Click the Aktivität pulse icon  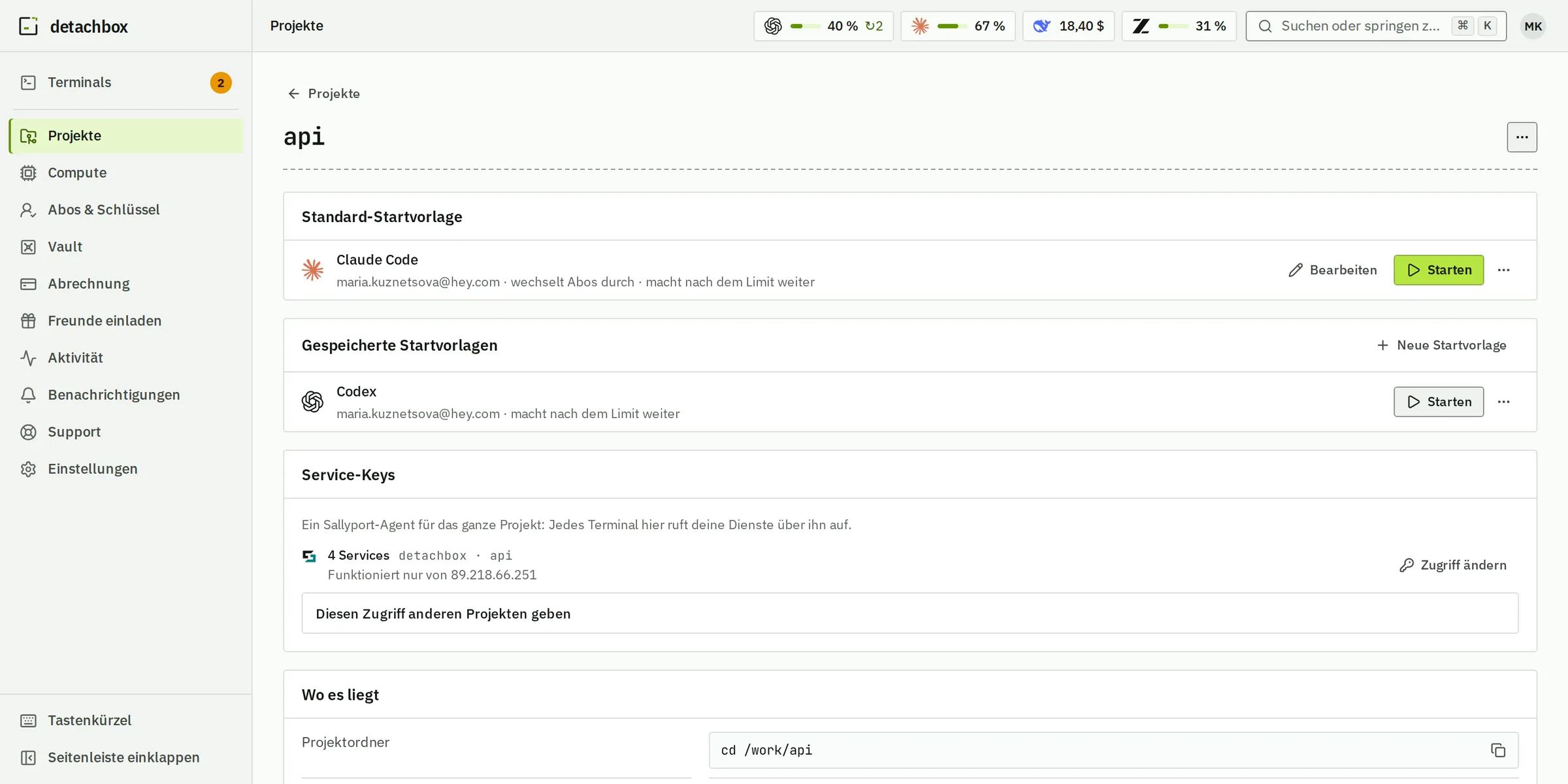28,358
